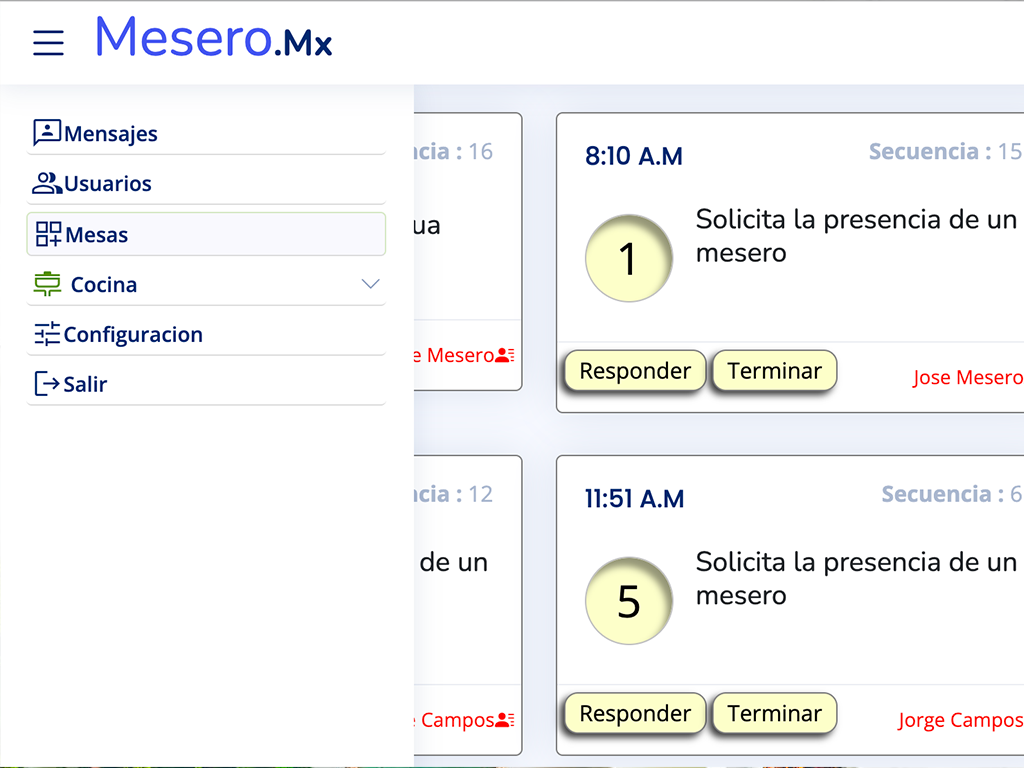Click the Usuarios people icon
Image resolution: width=1024 pixels, height=768 pixels.
point(47,184)
